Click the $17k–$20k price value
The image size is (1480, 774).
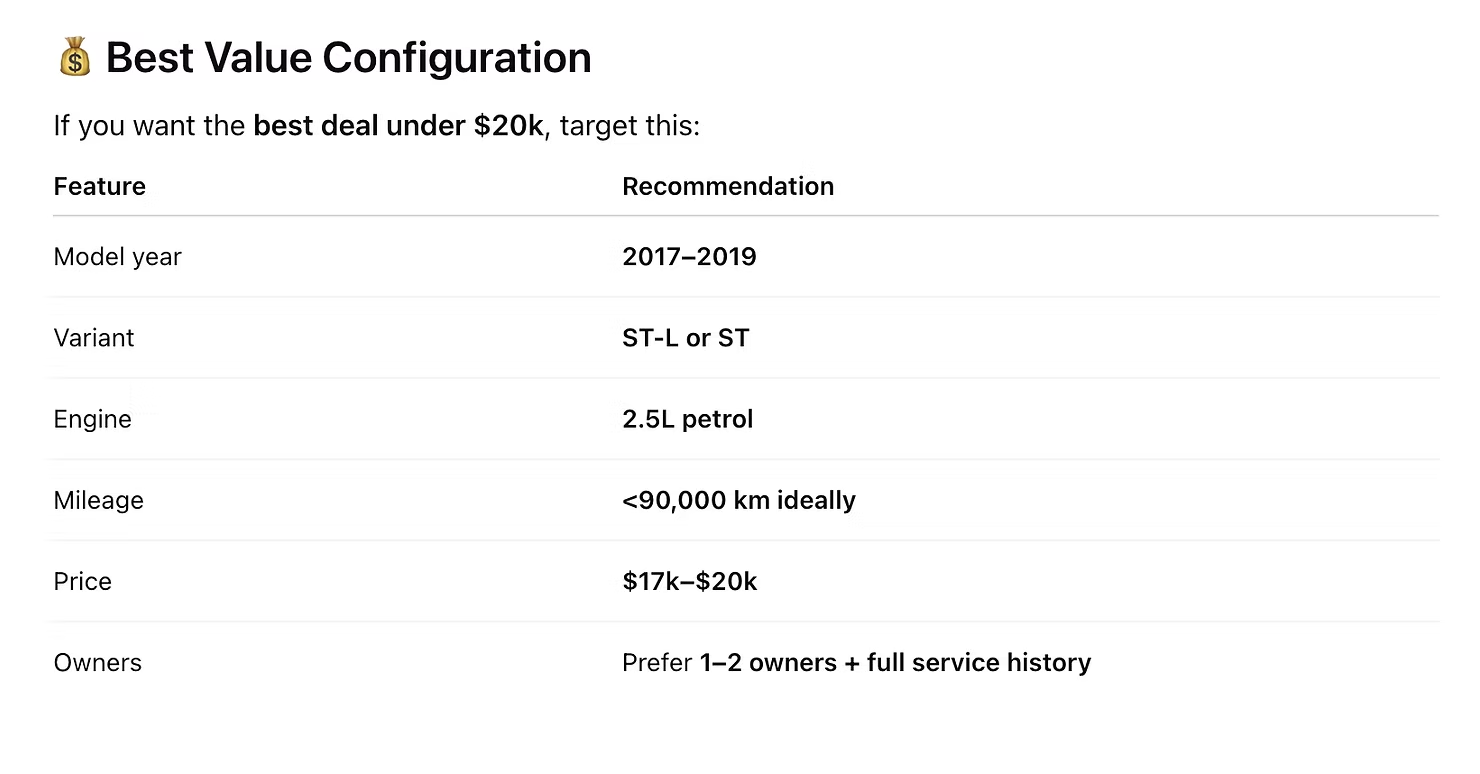(690, 581)
